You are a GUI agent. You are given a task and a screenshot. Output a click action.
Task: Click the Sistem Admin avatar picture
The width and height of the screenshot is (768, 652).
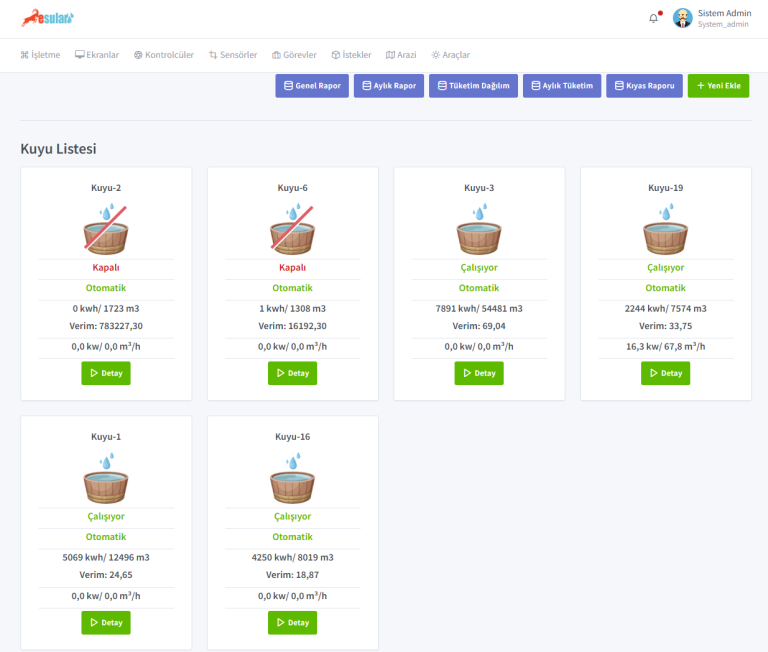[683, 18]
